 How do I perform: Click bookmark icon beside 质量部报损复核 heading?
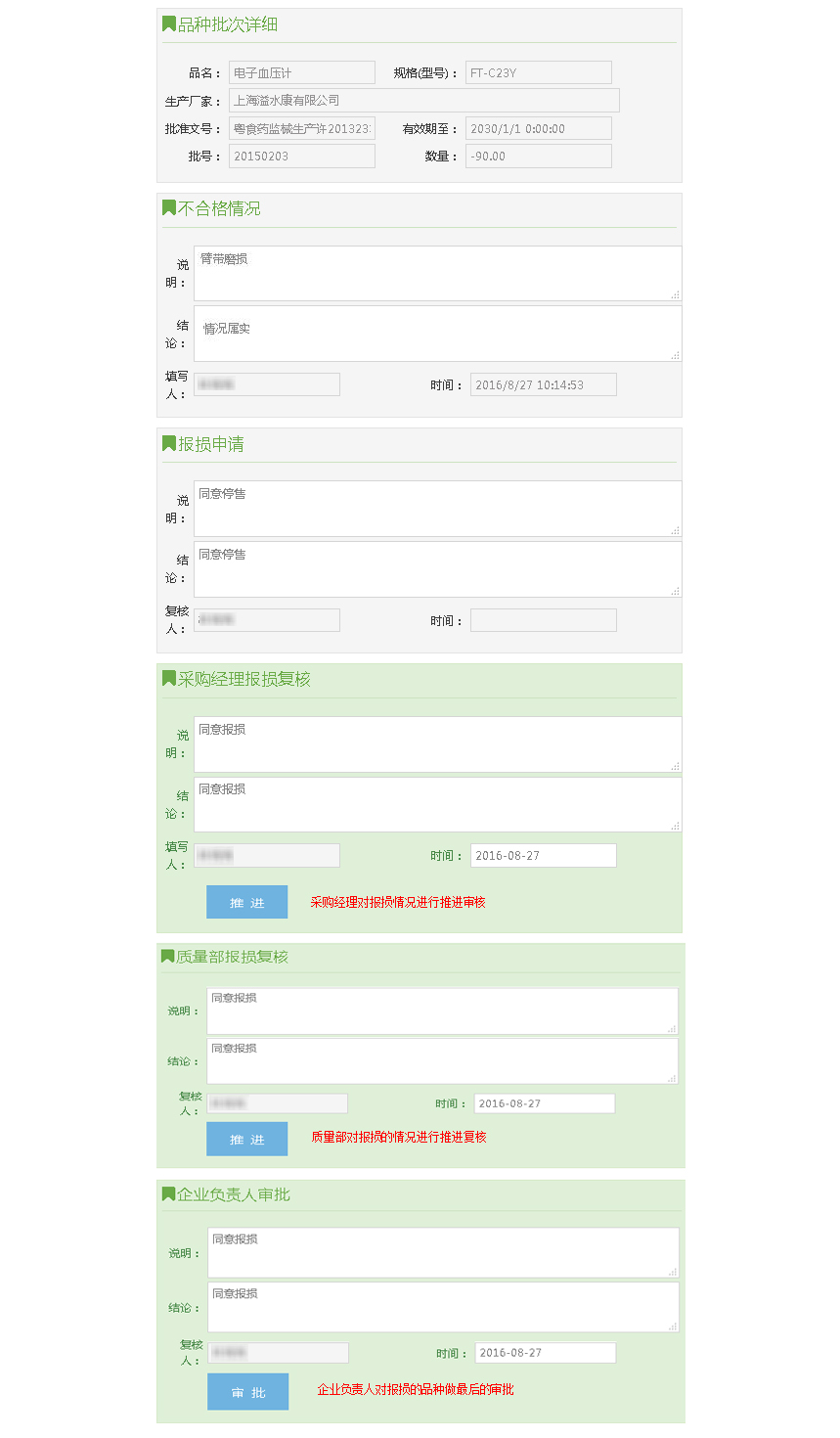[167, 957]
